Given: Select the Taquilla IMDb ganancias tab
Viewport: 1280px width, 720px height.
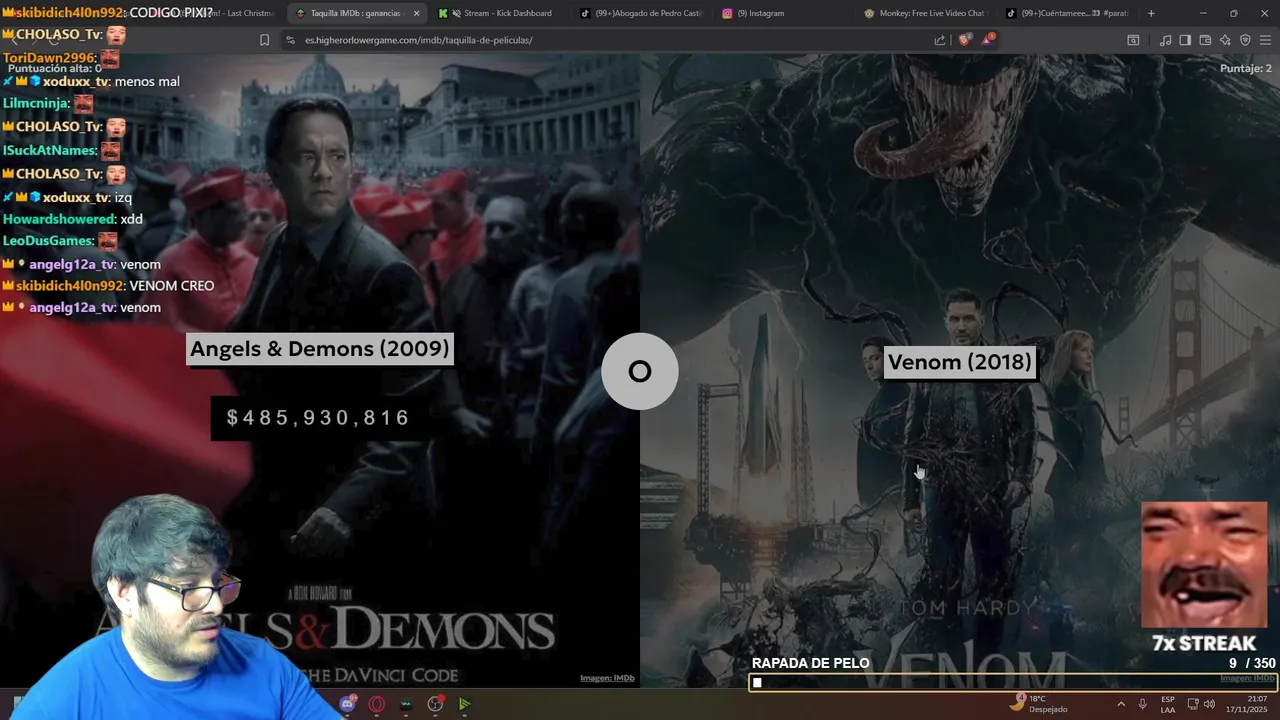Looking at the screenshot, I should click(356, 13).
